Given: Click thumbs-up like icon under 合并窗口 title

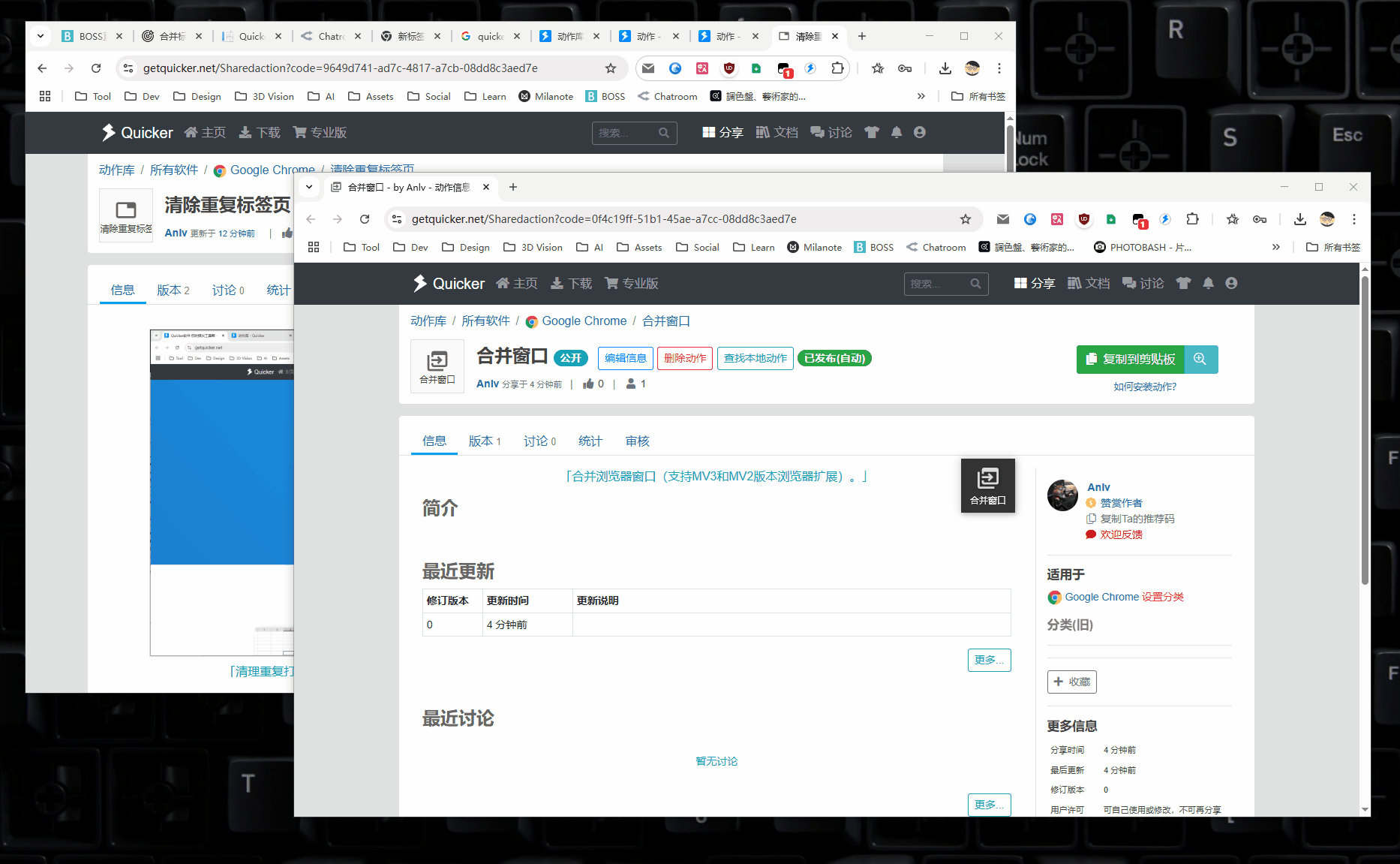Looking at the screenshot, I should pyautogui.click(x=588, y=384).
